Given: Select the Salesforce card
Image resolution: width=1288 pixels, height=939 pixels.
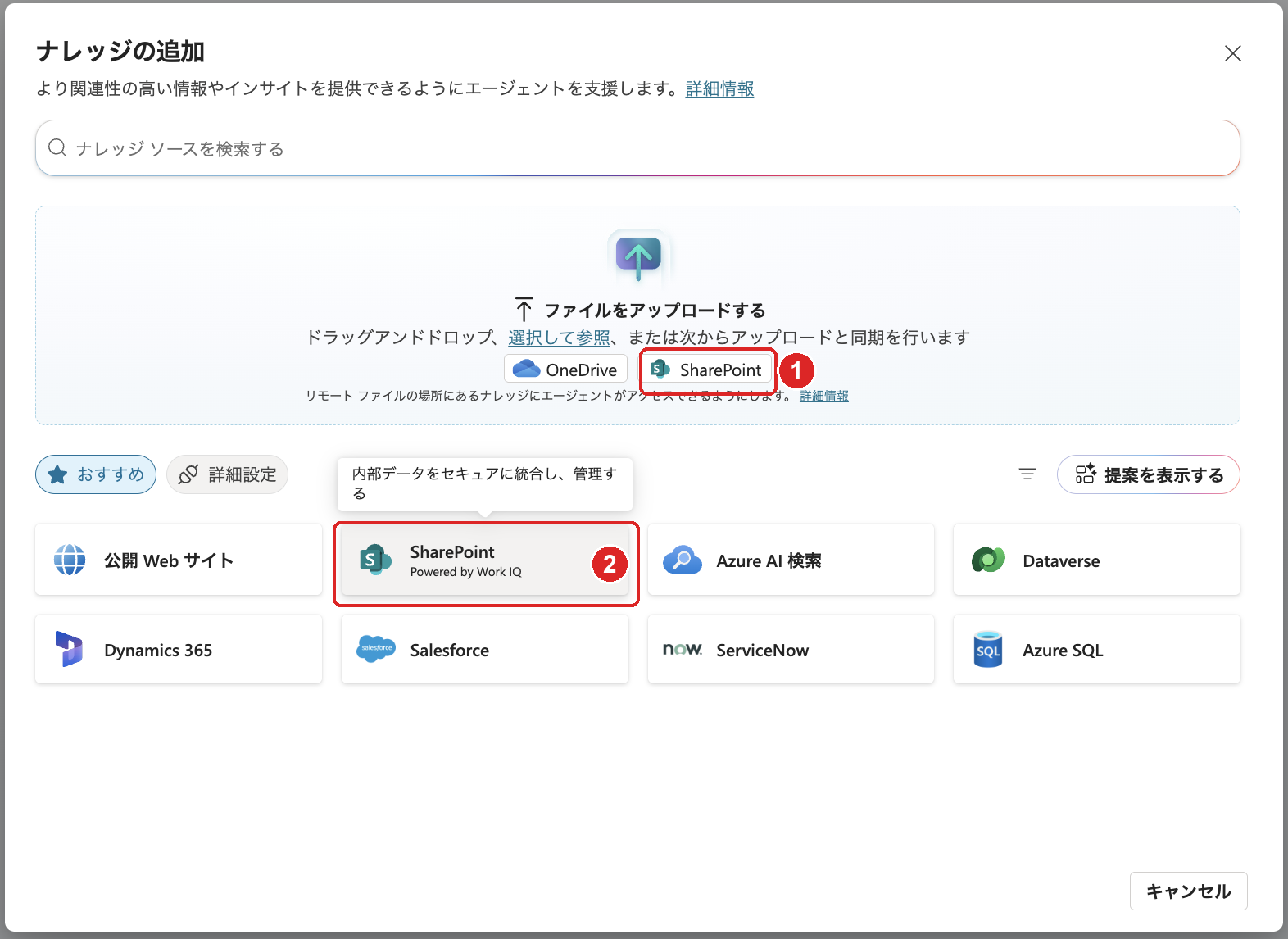Looking at the screenshot, I should [x=485, y=650].
